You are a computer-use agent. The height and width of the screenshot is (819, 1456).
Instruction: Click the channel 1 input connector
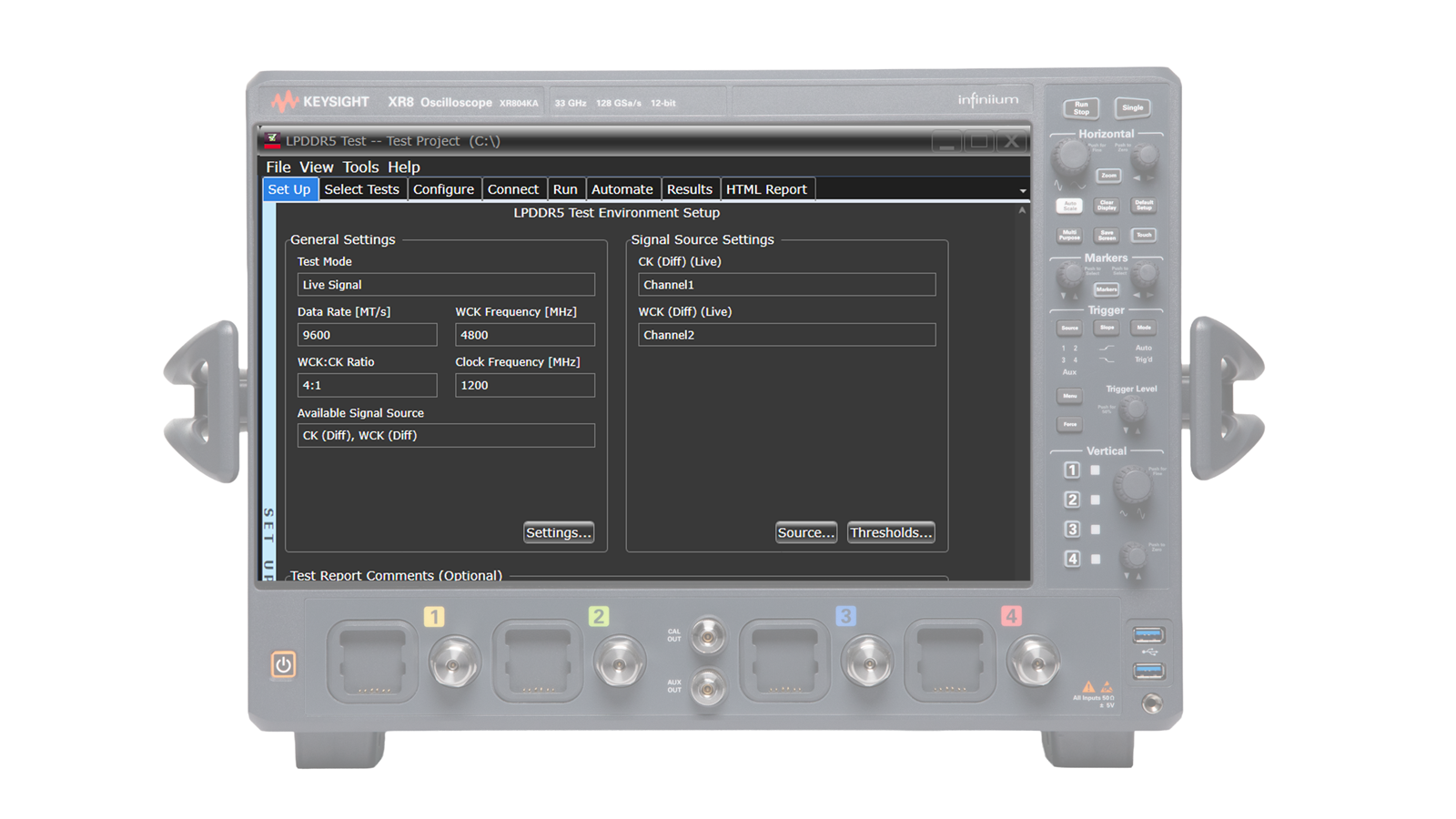[453, 662]
